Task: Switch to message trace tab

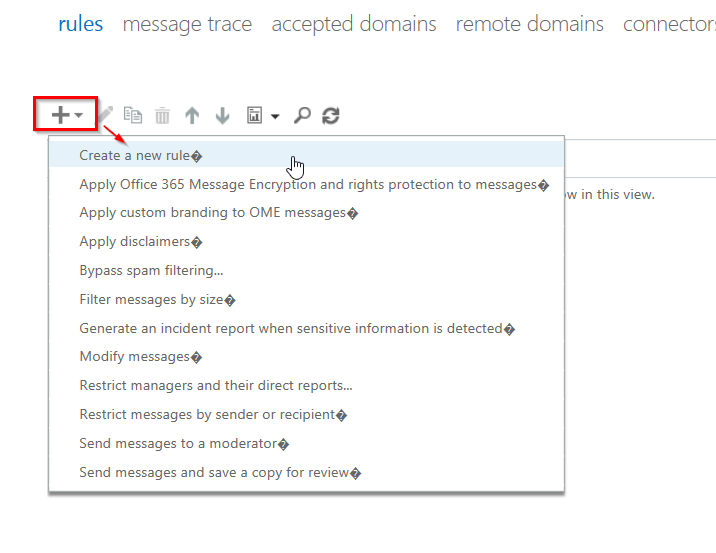Action: (187, 24)
